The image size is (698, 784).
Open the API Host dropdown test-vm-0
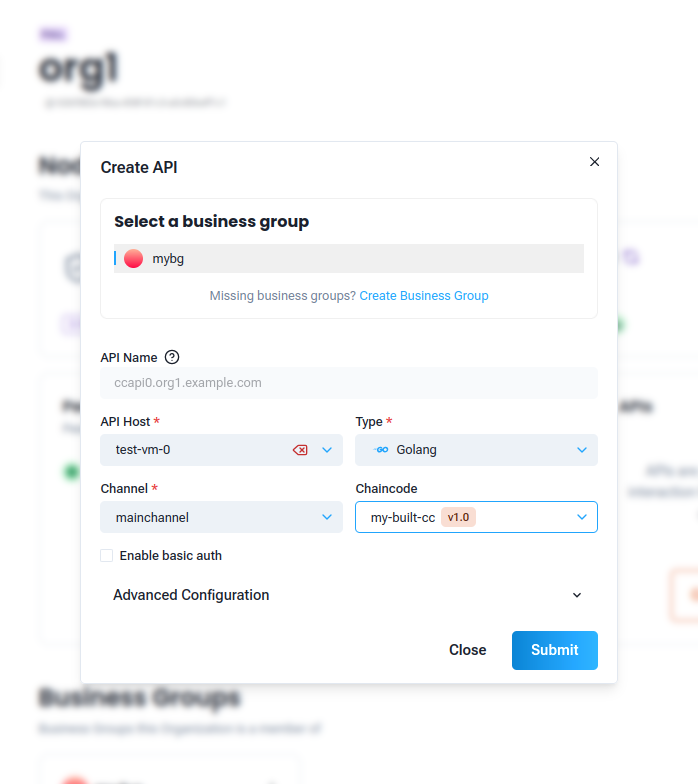(222, 450)
